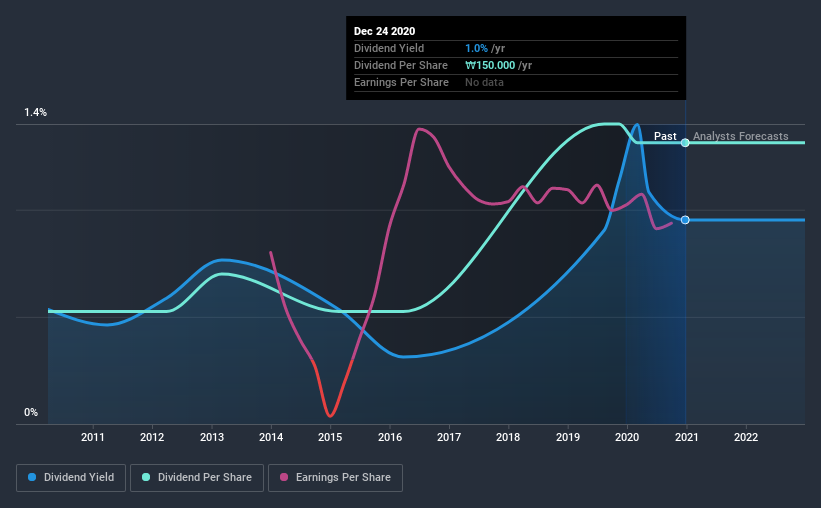Click the 1.0% Dividend Yield tooltip value
Viewport: 821px width, 508px height.
(x=476, y=48)
